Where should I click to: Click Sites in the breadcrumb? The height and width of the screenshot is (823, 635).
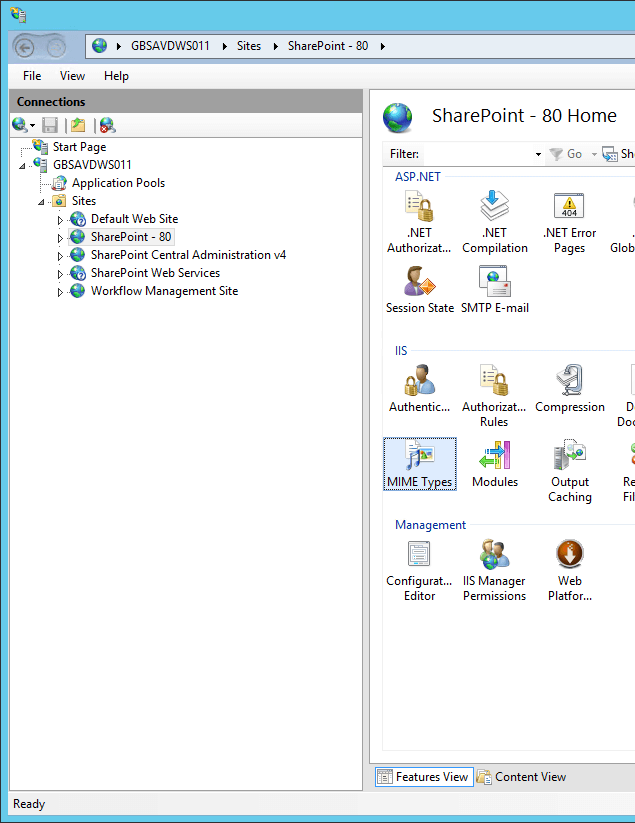[249, 46]
